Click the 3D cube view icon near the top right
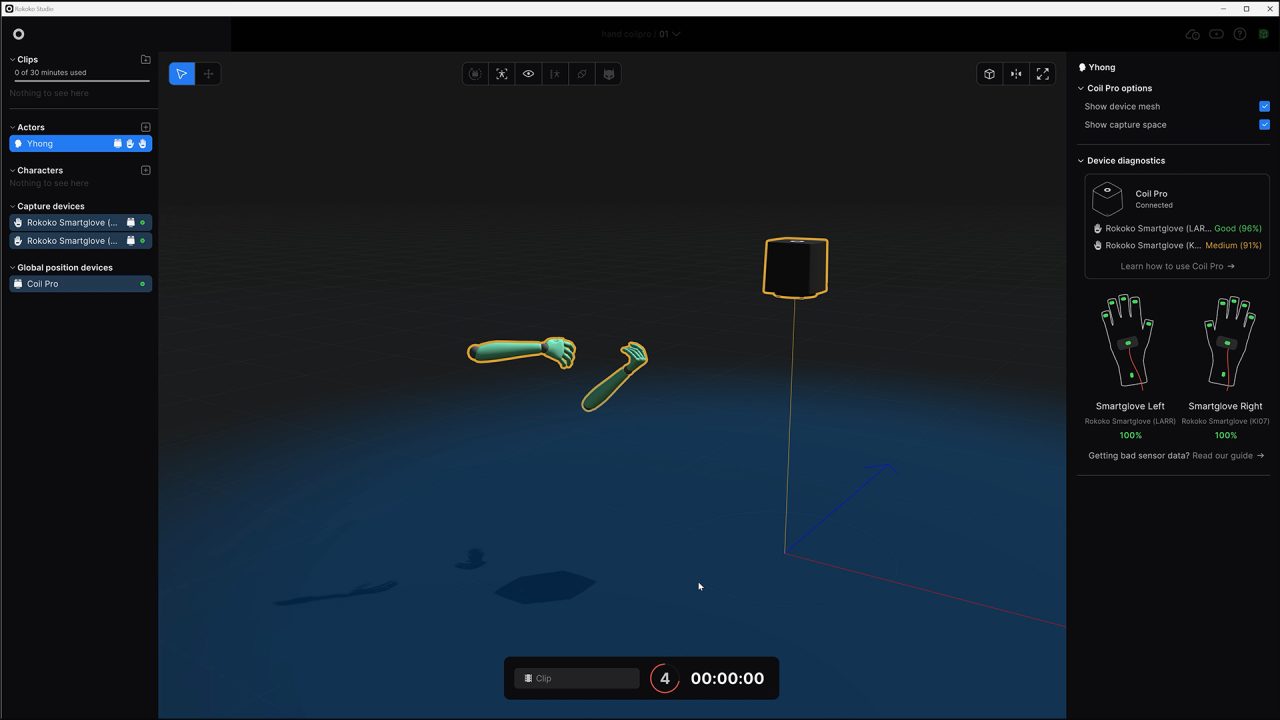Image resolution: width=1280 pixels, height=720 pixels. tap(988, 73)
